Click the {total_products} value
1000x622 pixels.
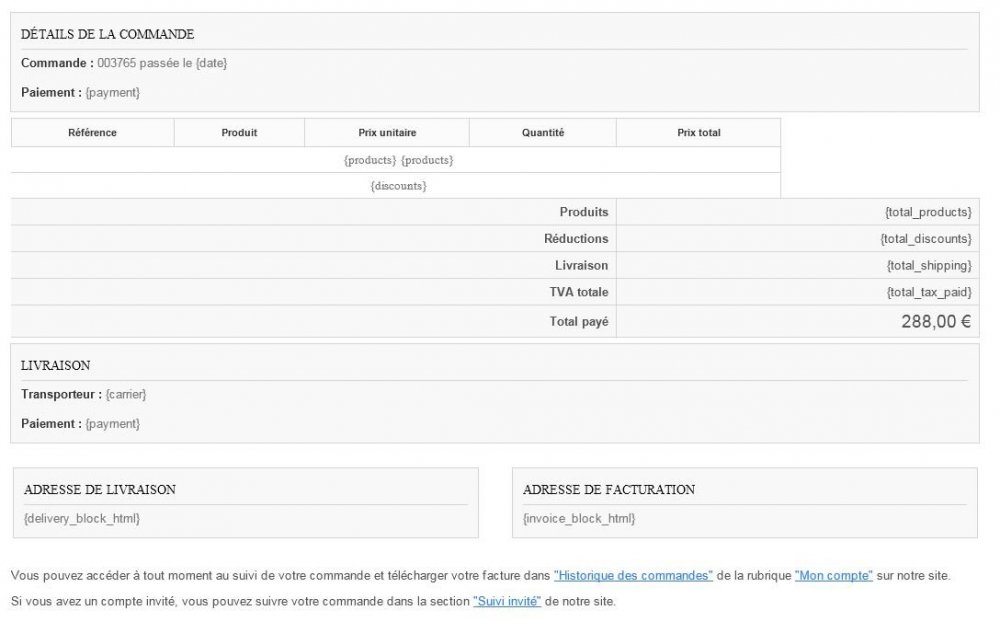[x=928, y=212]
